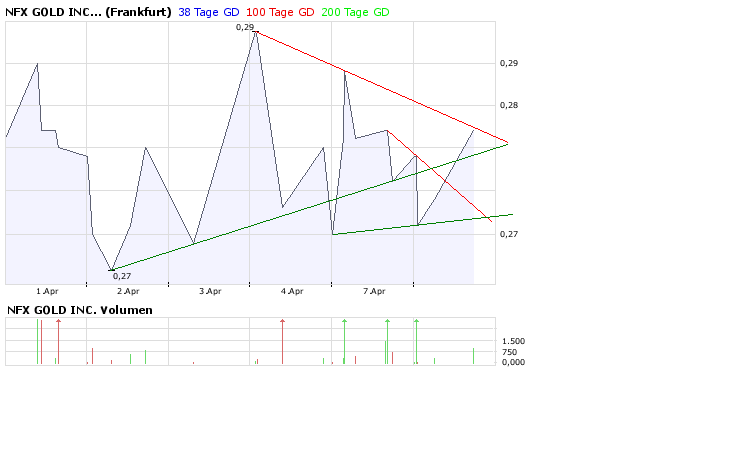Click the 0,27 low annotation below the chart bottom
Screen dimensions: 738x475
pyautogui.click(x=122, y=276)
